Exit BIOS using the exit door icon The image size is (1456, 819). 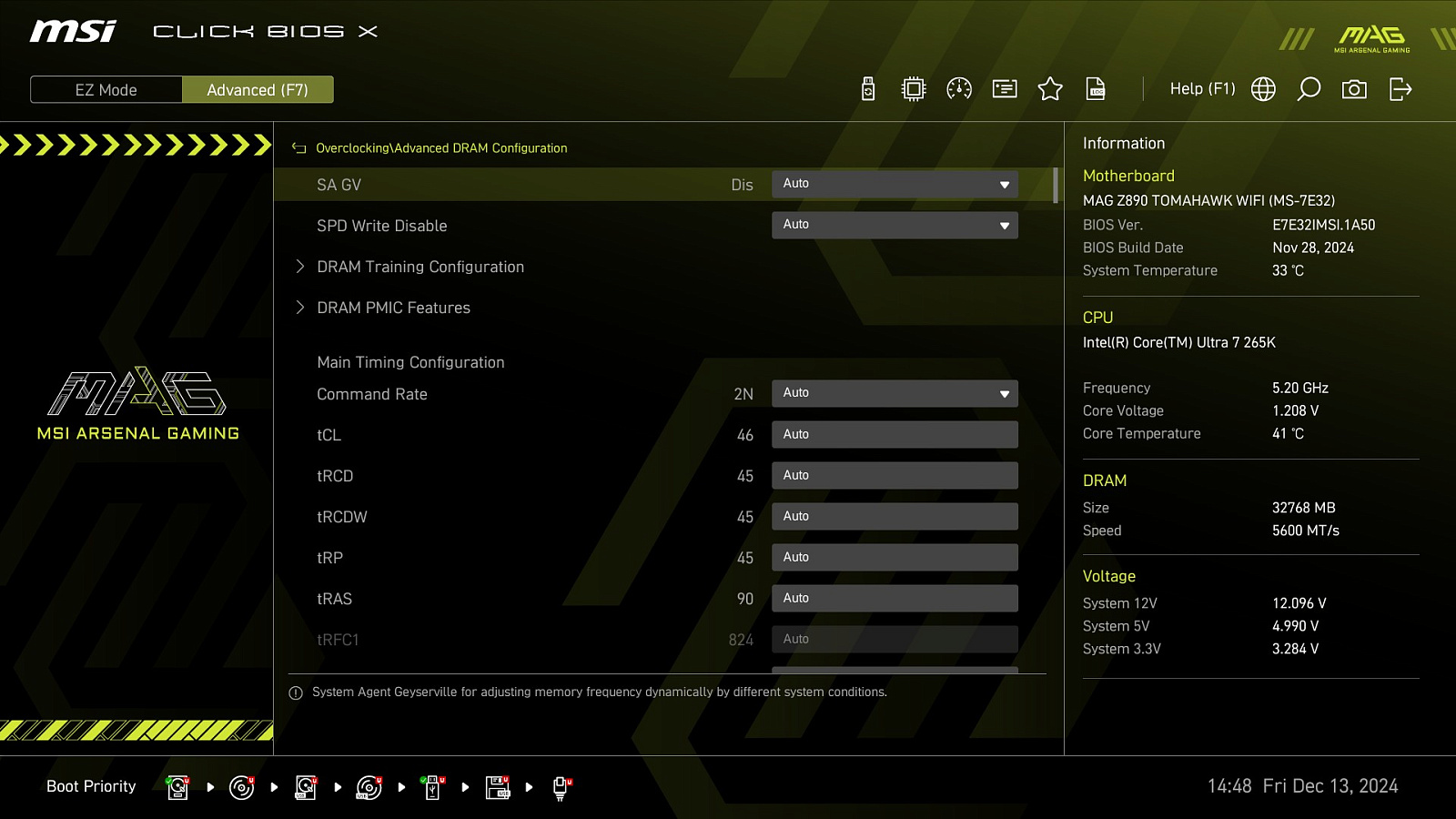tap(1400, 88)
